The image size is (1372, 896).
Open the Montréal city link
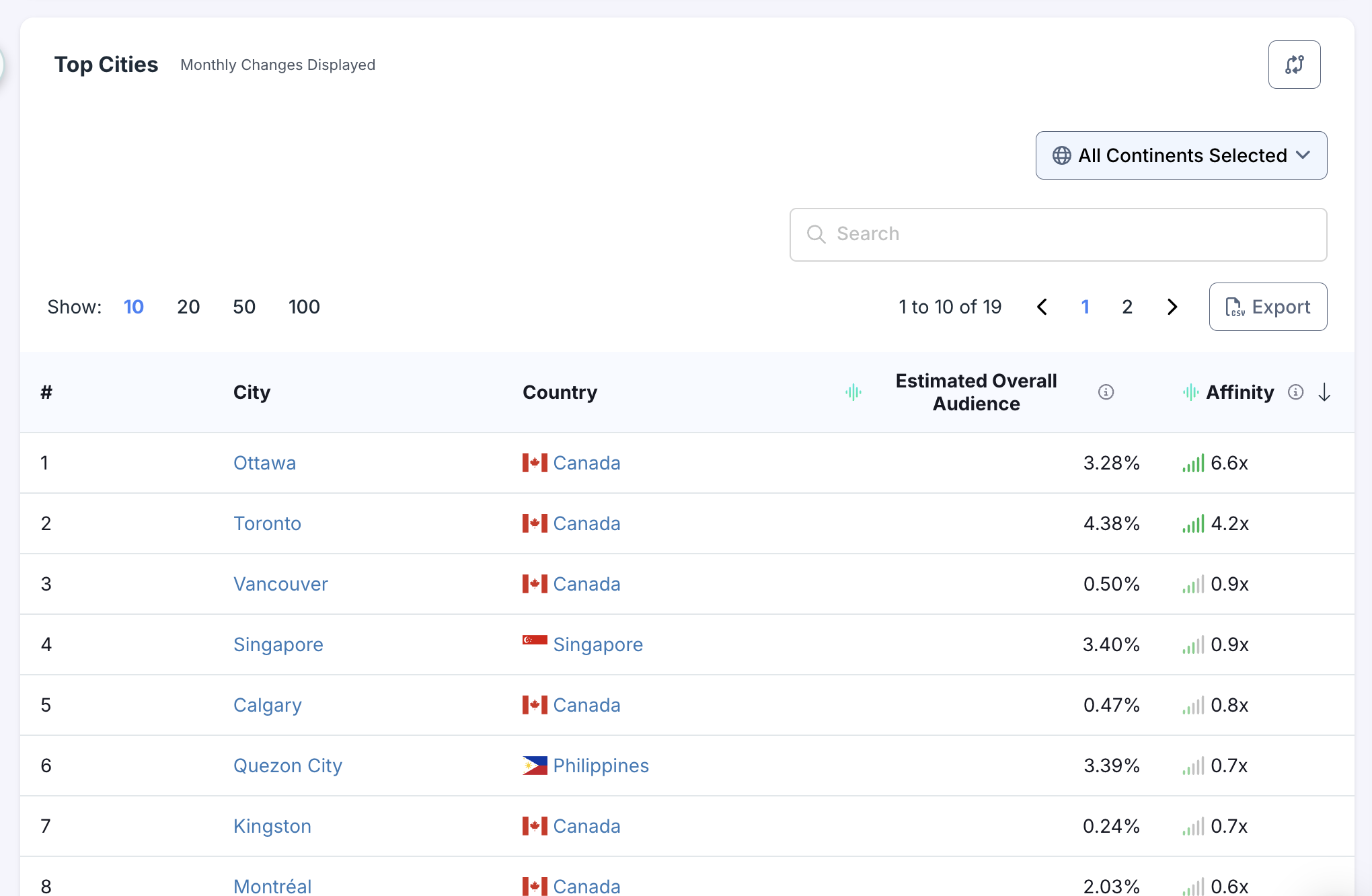pyautogui.click(x=272, y=886)
